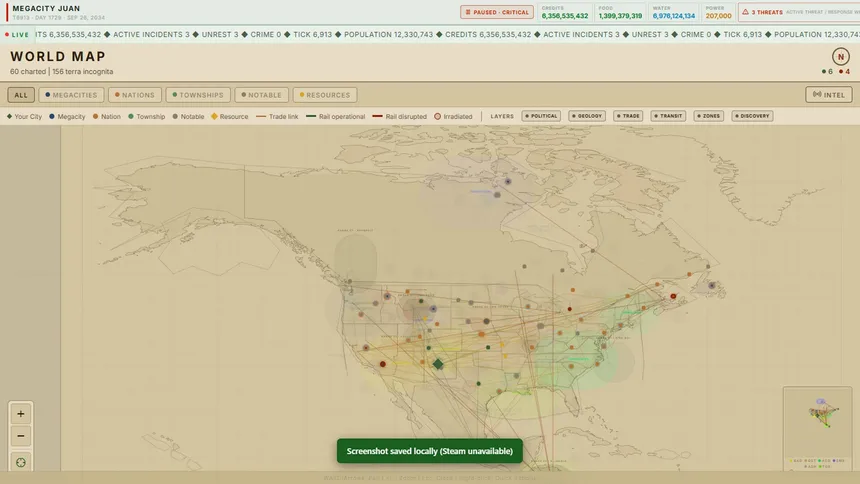Zoom out with the minus button

point(21,436)
